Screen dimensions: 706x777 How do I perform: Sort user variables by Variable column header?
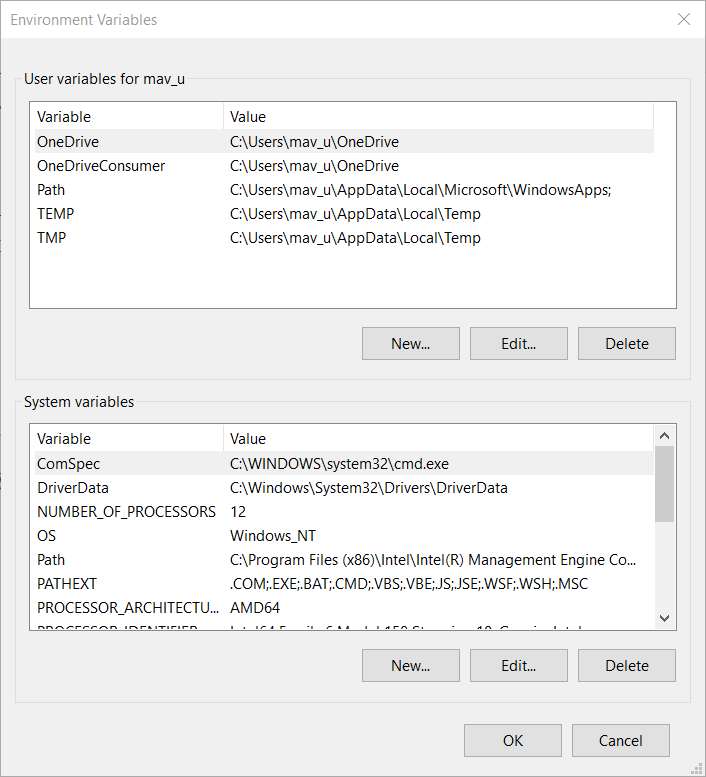coord(126,117)
